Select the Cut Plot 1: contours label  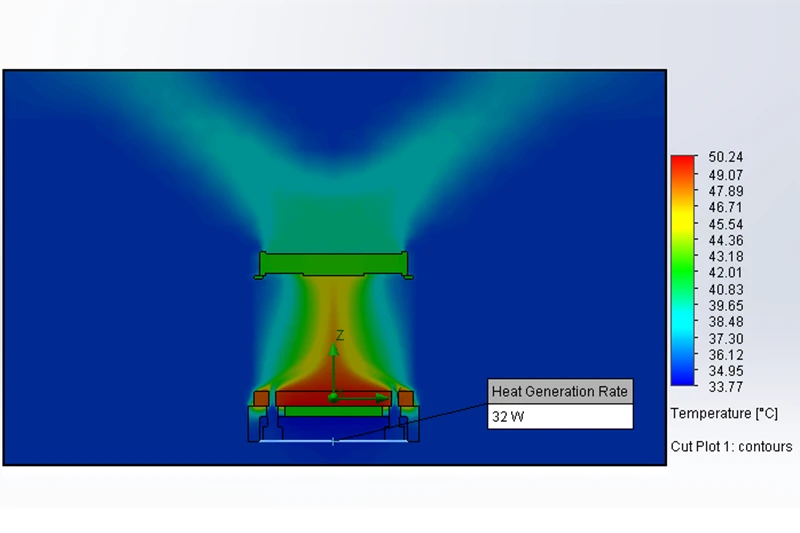click(731, 446)
